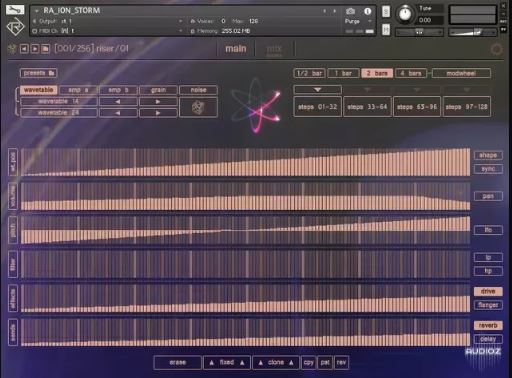Toggle the pan button
This screenshot has width=512, height=378.
488,196
